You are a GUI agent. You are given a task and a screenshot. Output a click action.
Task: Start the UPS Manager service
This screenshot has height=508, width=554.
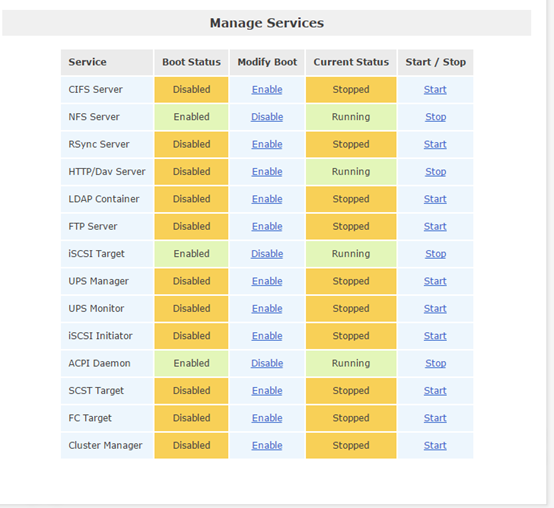(x=435, y=281)
